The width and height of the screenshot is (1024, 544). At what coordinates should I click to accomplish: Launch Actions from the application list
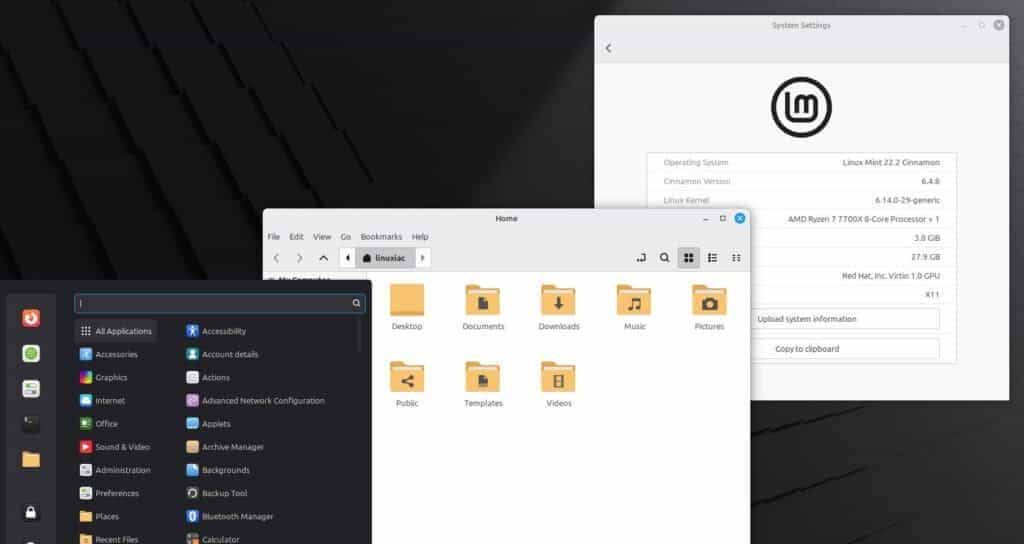(x=208, y=377)
